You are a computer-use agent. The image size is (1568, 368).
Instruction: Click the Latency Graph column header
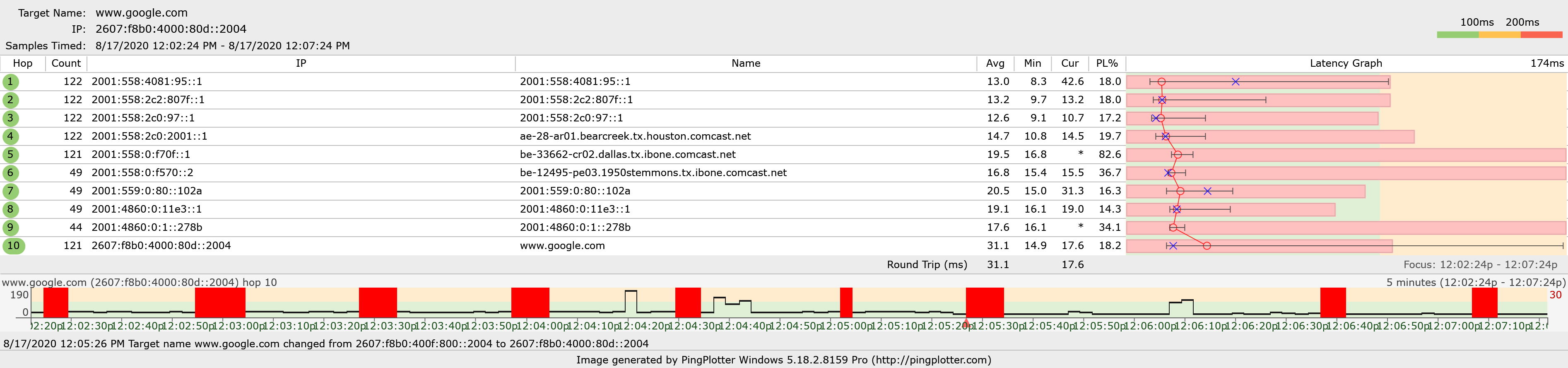coord(1345,63)
